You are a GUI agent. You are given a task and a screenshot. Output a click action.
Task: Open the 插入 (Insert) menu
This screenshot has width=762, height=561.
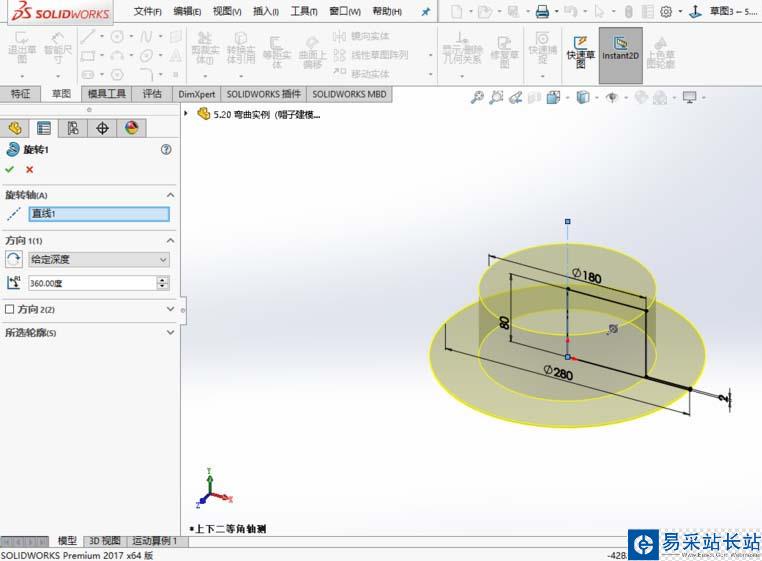266,11
